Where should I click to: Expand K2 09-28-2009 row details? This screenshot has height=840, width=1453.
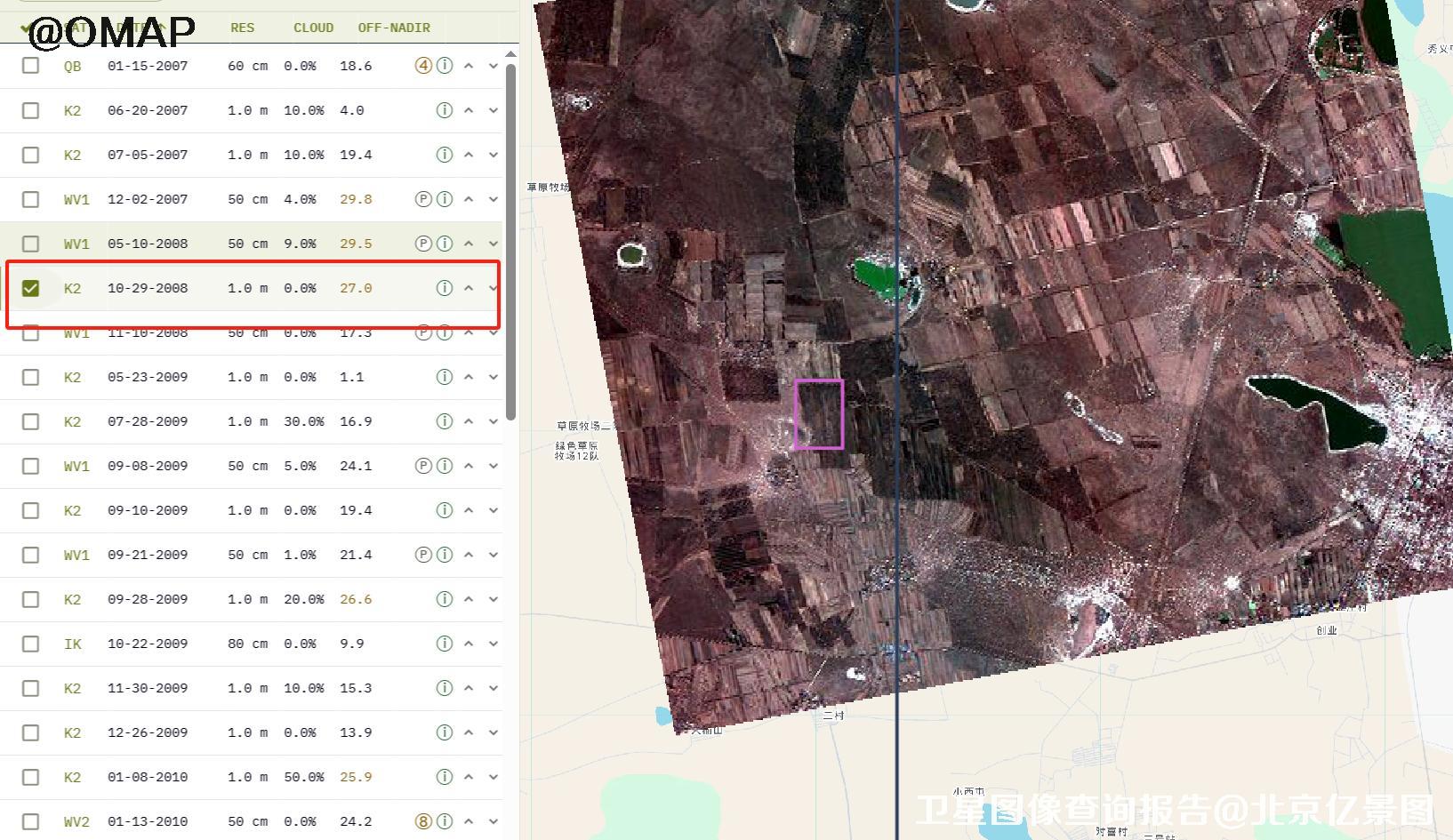(x=494, y=599)
